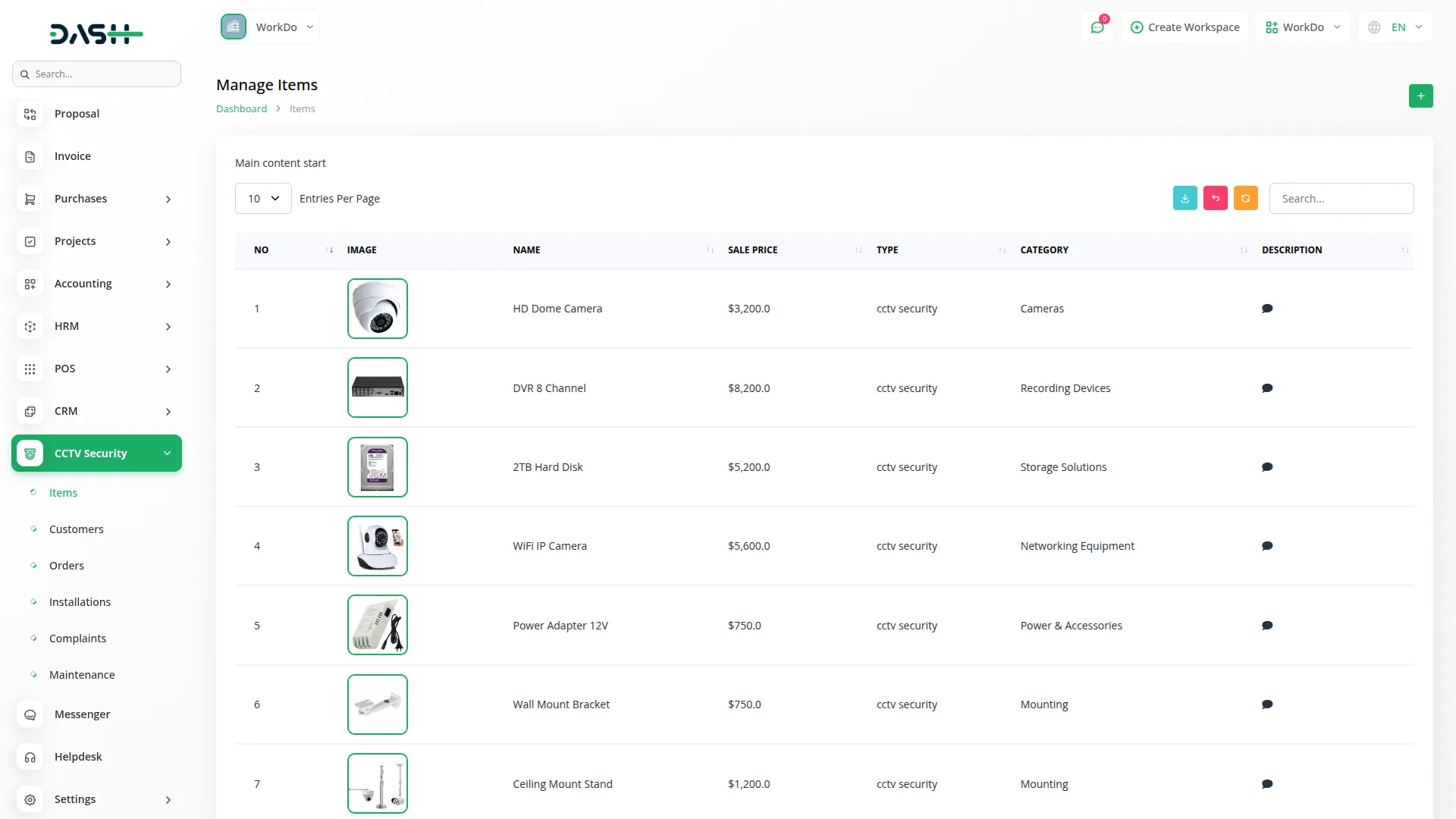Expand the Accounting sidebar menu
The height and width of the screenshot is (819, 1456).
click(x=96, y=284)
